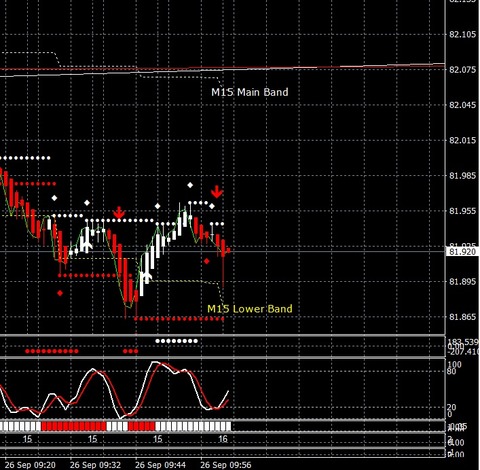Click the "26 Sep 09:44" time label

(160, 465)
